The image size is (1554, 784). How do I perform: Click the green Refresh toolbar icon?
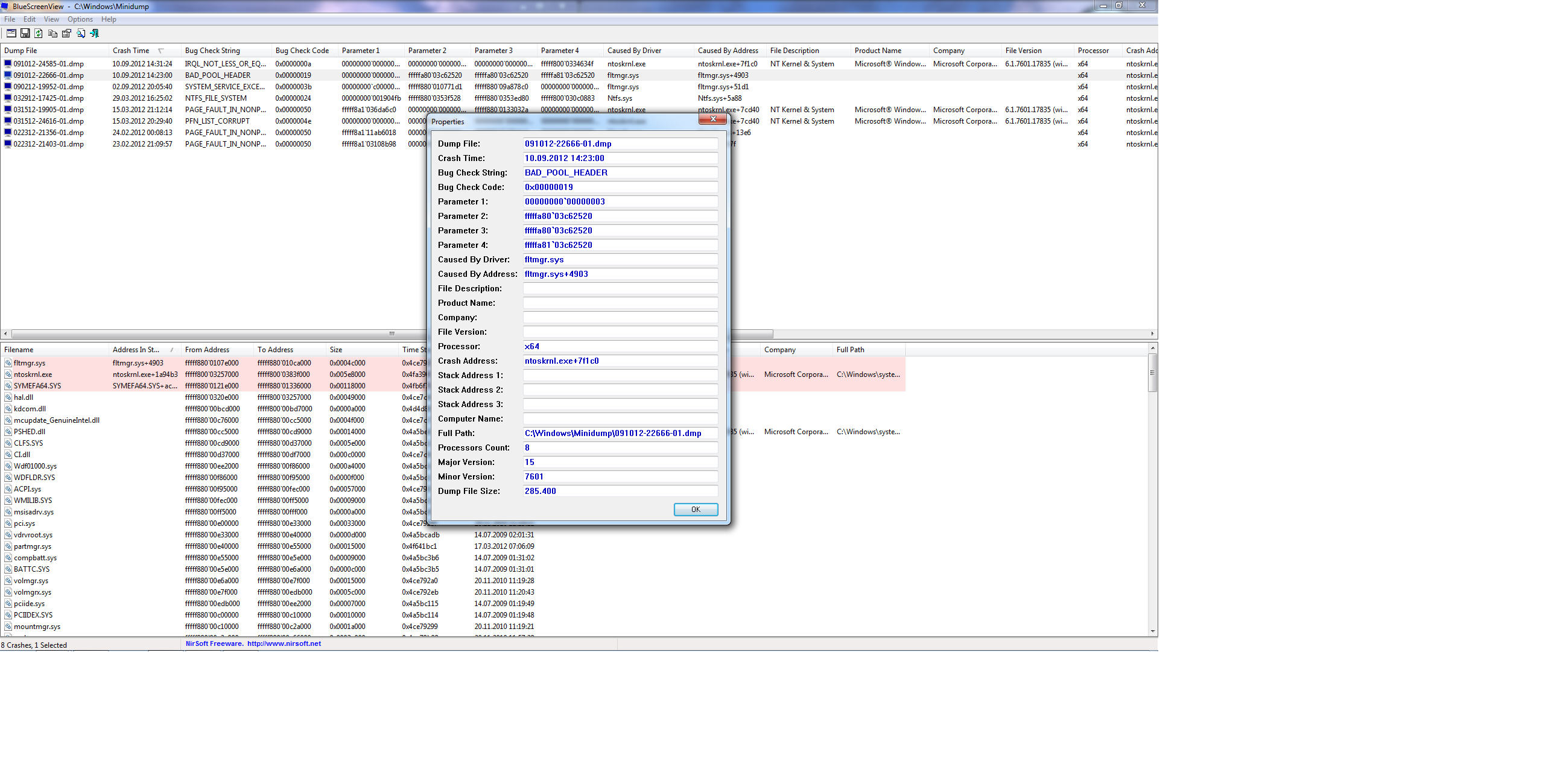pos(39,34)
